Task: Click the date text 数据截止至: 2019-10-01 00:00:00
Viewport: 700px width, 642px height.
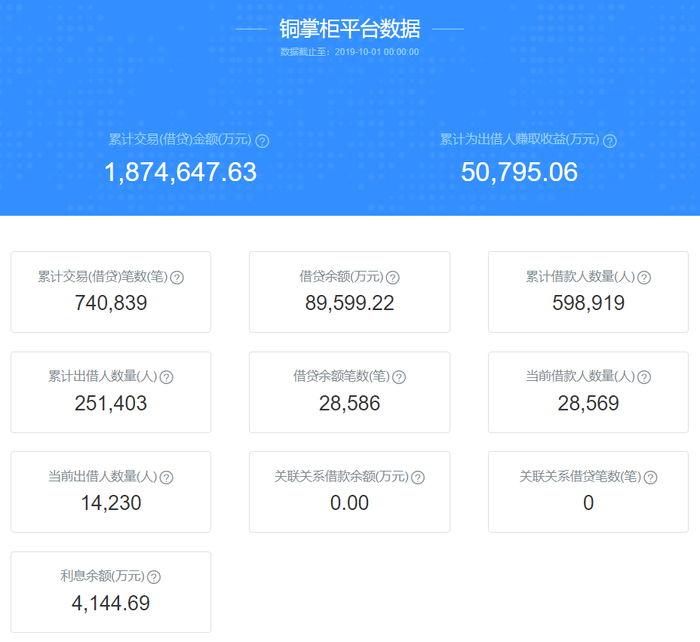Action: (350, 52)
